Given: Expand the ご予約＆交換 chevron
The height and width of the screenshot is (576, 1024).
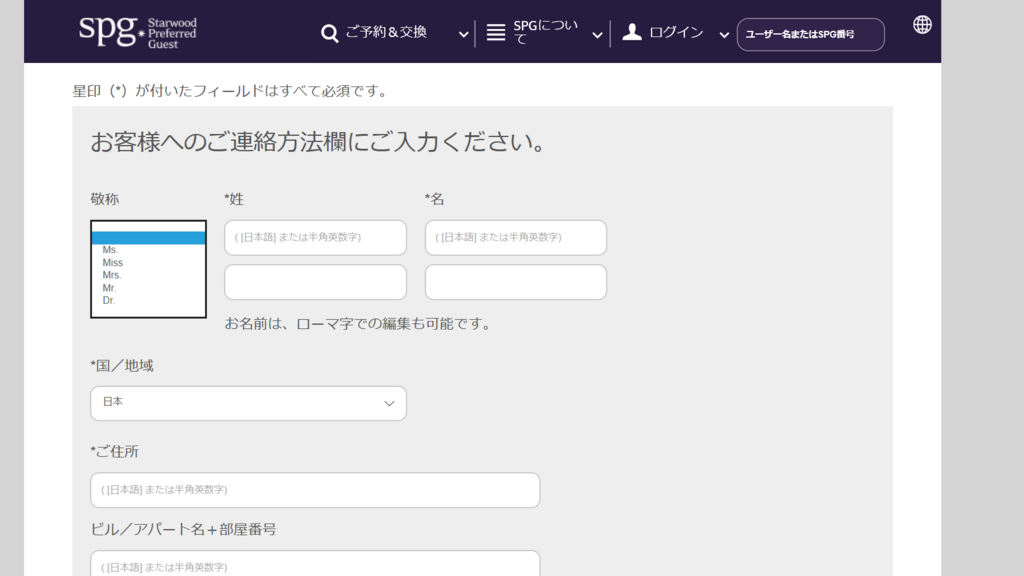Looking at the screenshot, I should pyautogui.click(x=463, y=35).
